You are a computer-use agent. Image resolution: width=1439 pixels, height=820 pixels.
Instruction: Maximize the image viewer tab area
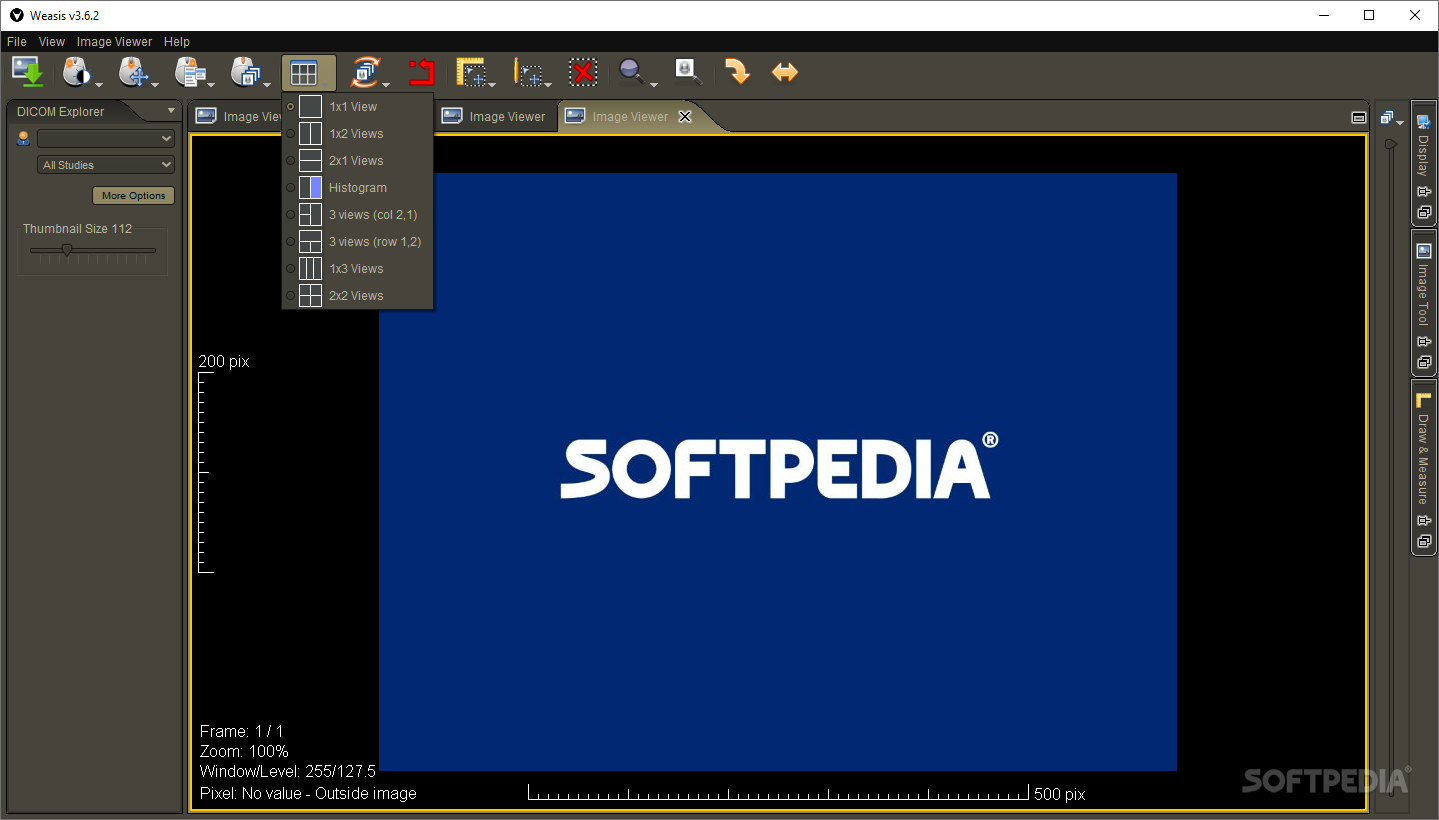pyautogui.click(x=1358, y=118)
